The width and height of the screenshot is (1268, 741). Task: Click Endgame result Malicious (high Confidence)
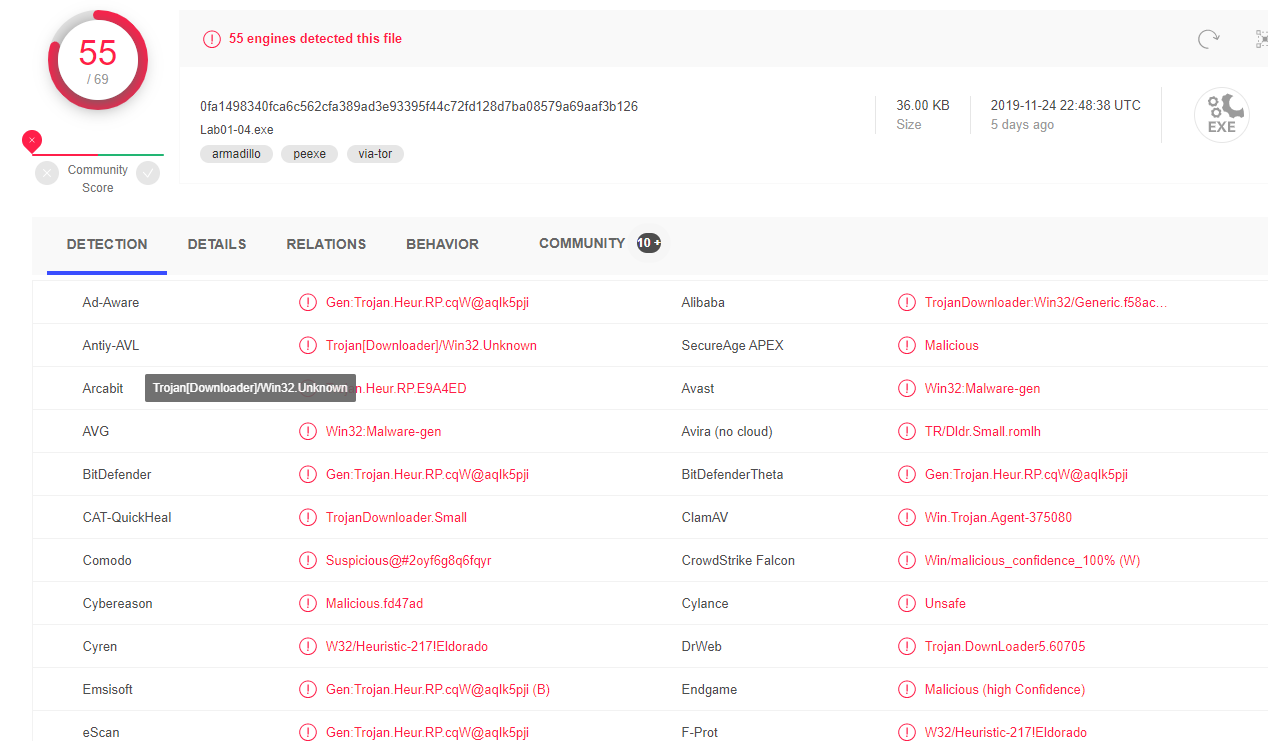(x=1005, y=689)
